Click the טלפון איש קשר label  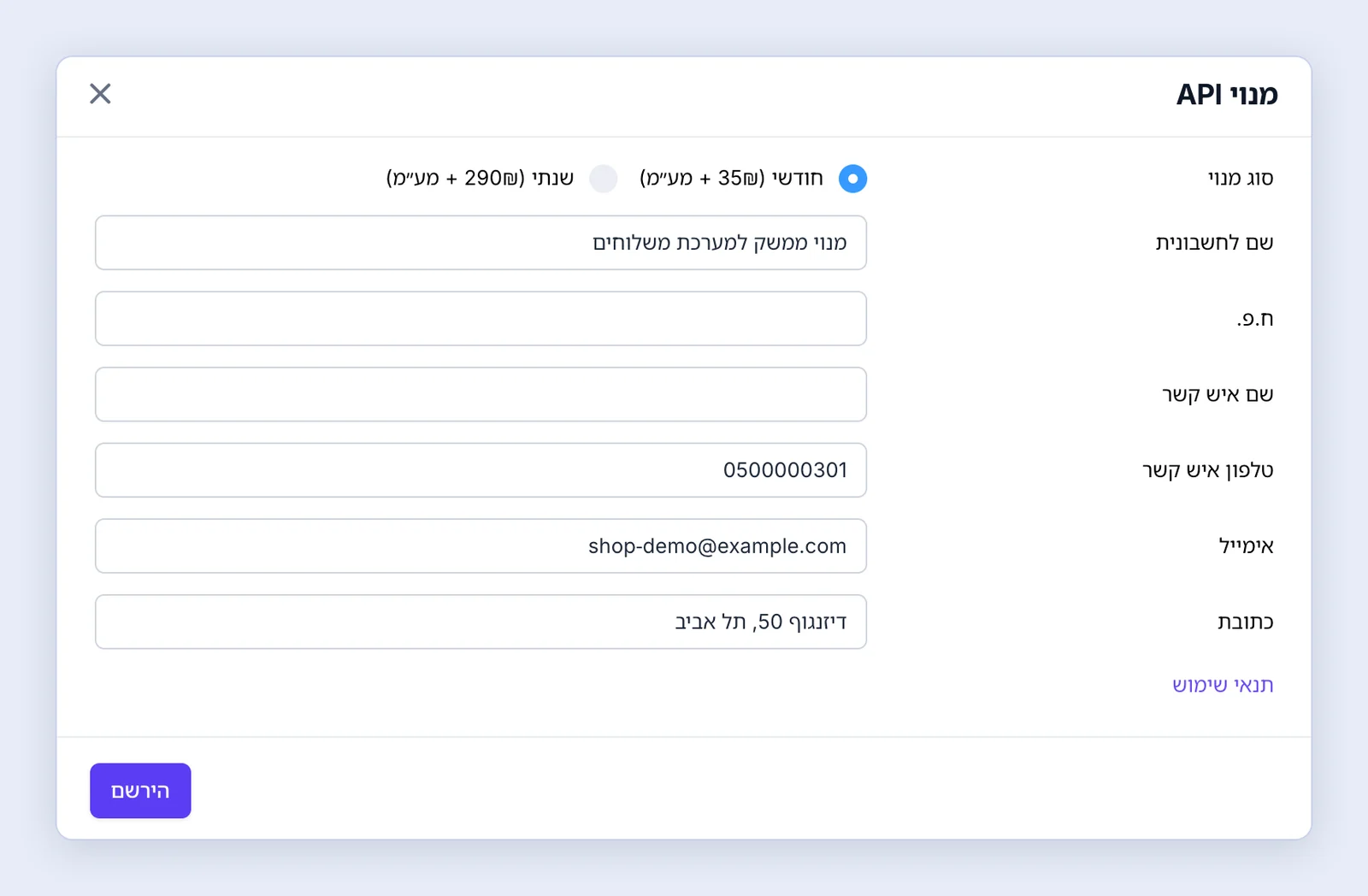tap(1207, 470)
